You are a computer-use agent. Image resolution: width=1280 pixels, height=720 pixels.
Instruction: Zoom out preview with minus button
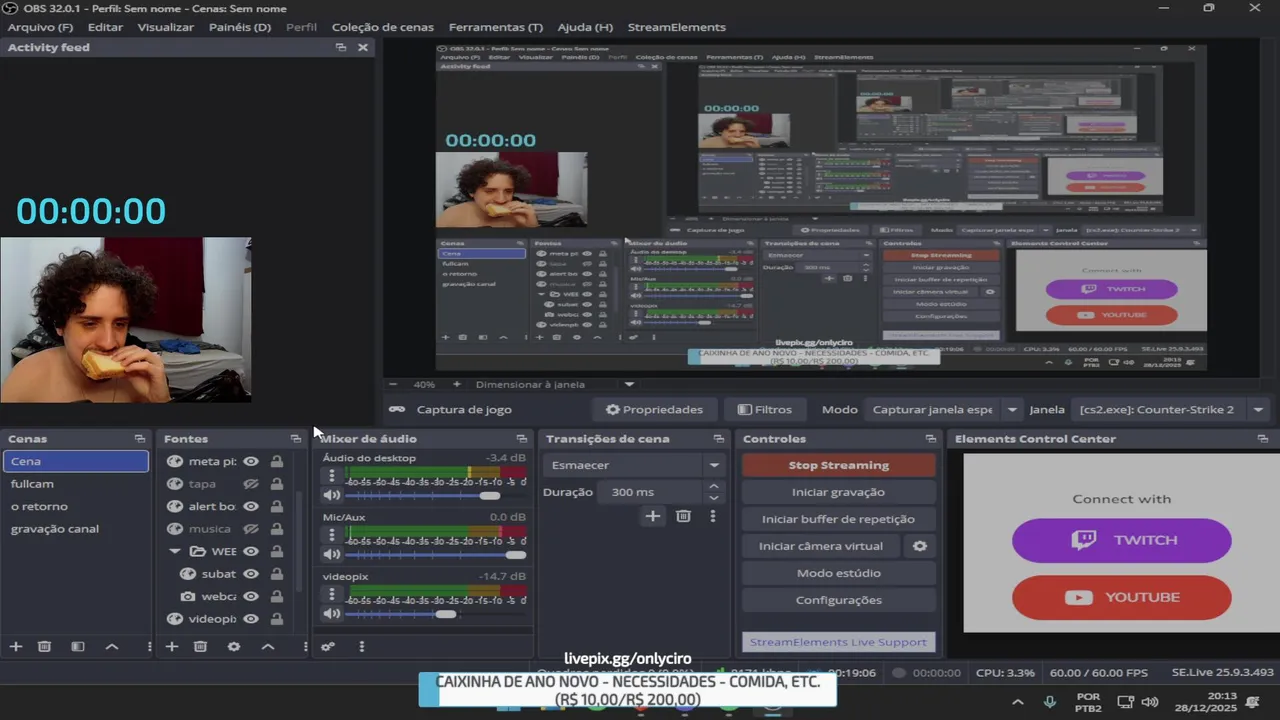[393, 384]
